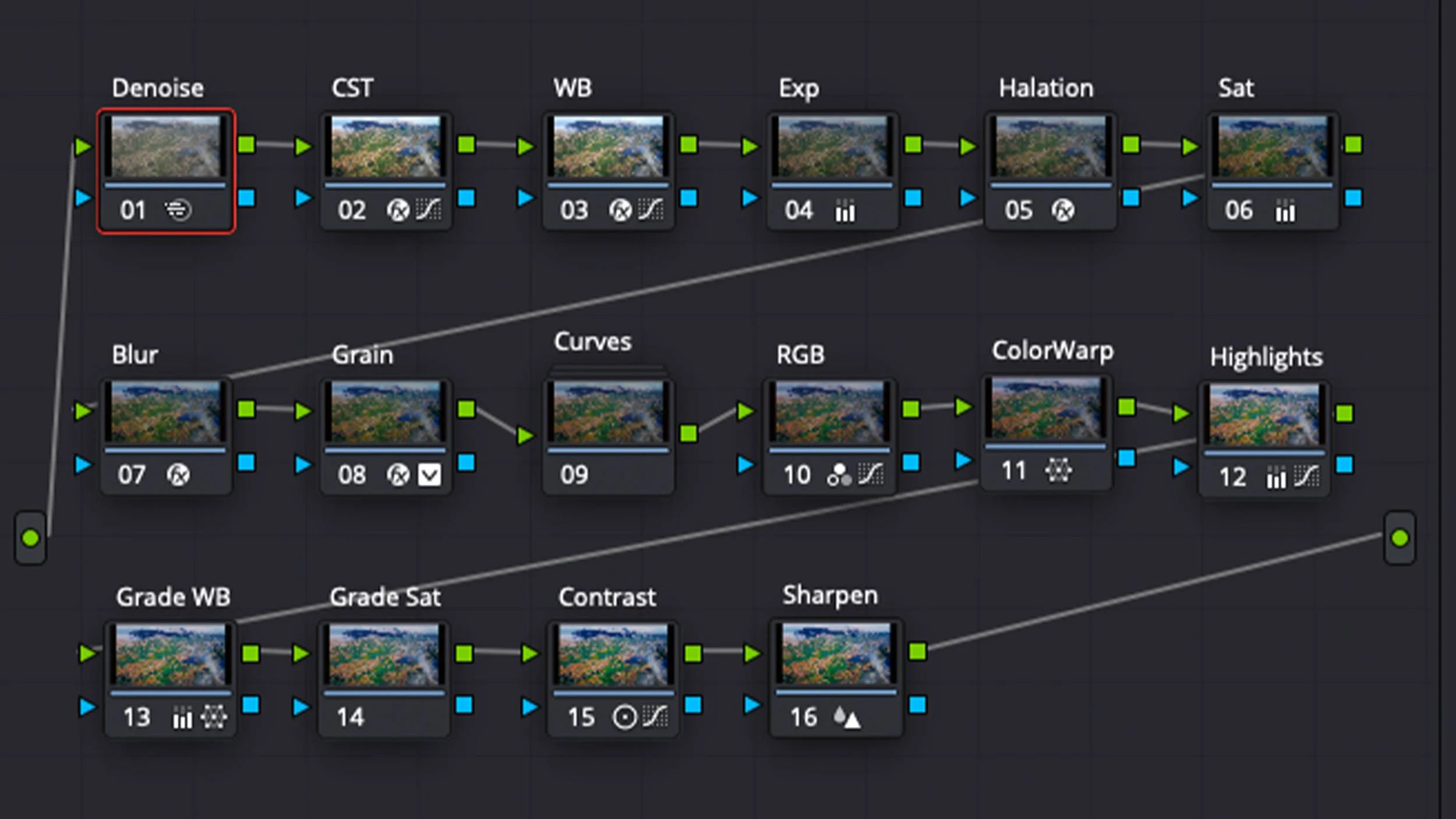The image size is (1456, 819).
Task: Click the curves icon on Contrast node 15
Action: tap(656, 717)
